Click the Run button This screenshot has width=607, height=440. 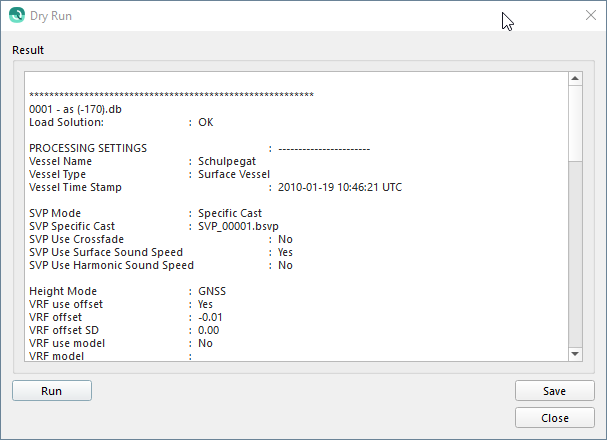[52, 391]
